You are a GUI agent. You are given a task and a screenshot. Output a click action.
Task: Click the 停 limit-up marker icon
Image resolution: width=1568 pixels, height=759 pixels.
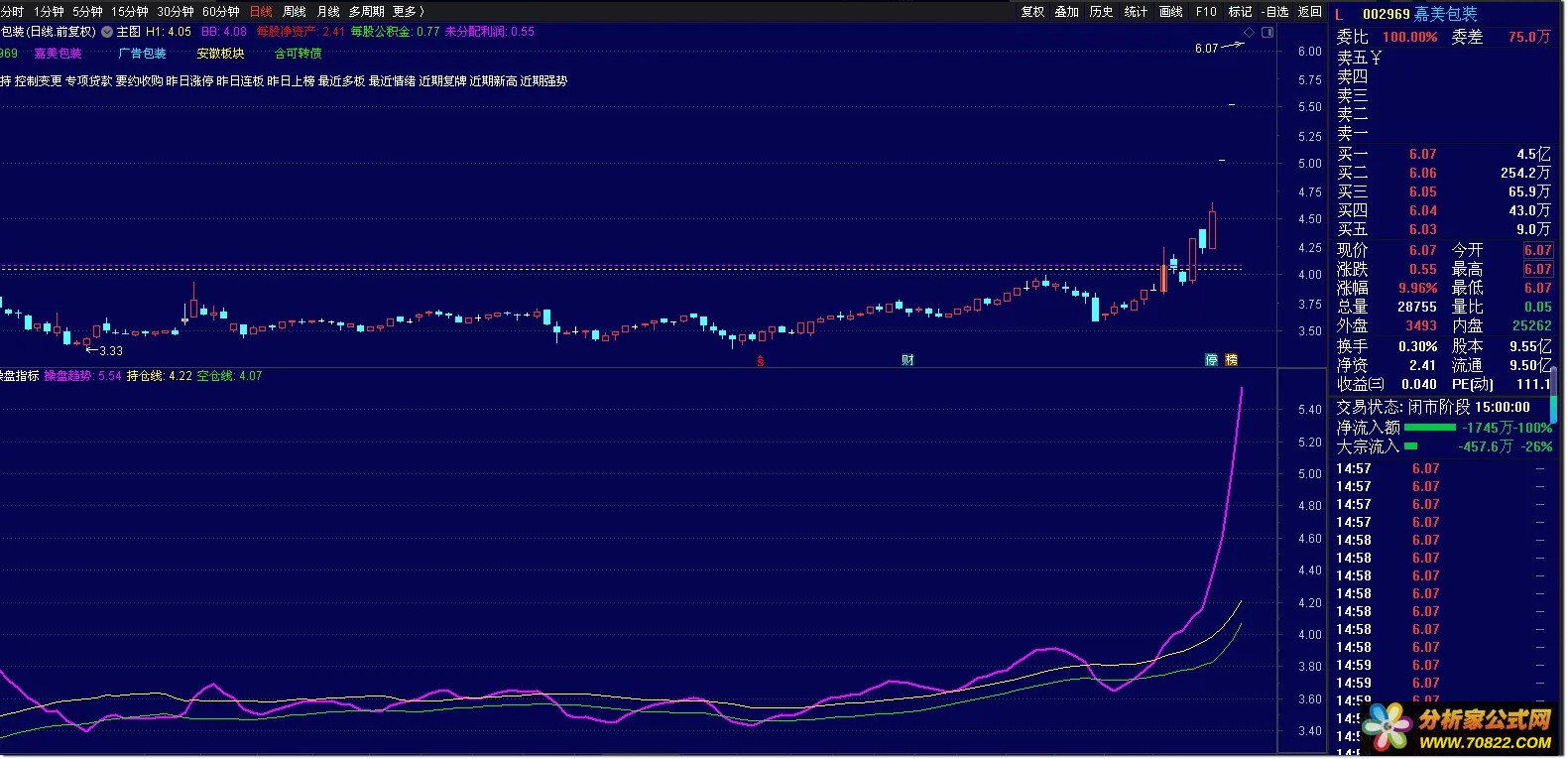pos(1211,360)
